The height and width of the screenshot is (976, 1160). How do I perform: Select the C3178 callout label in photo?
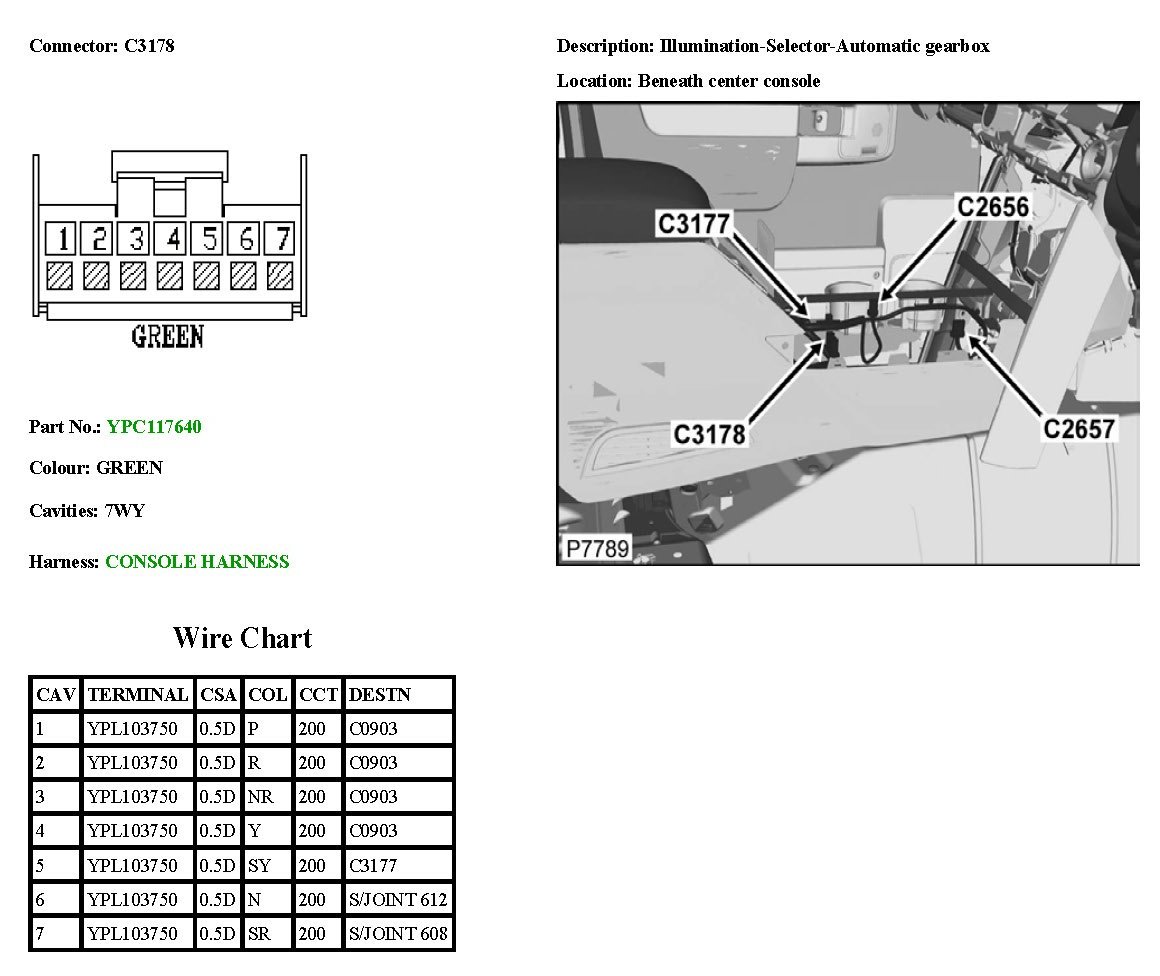point(709,434)
